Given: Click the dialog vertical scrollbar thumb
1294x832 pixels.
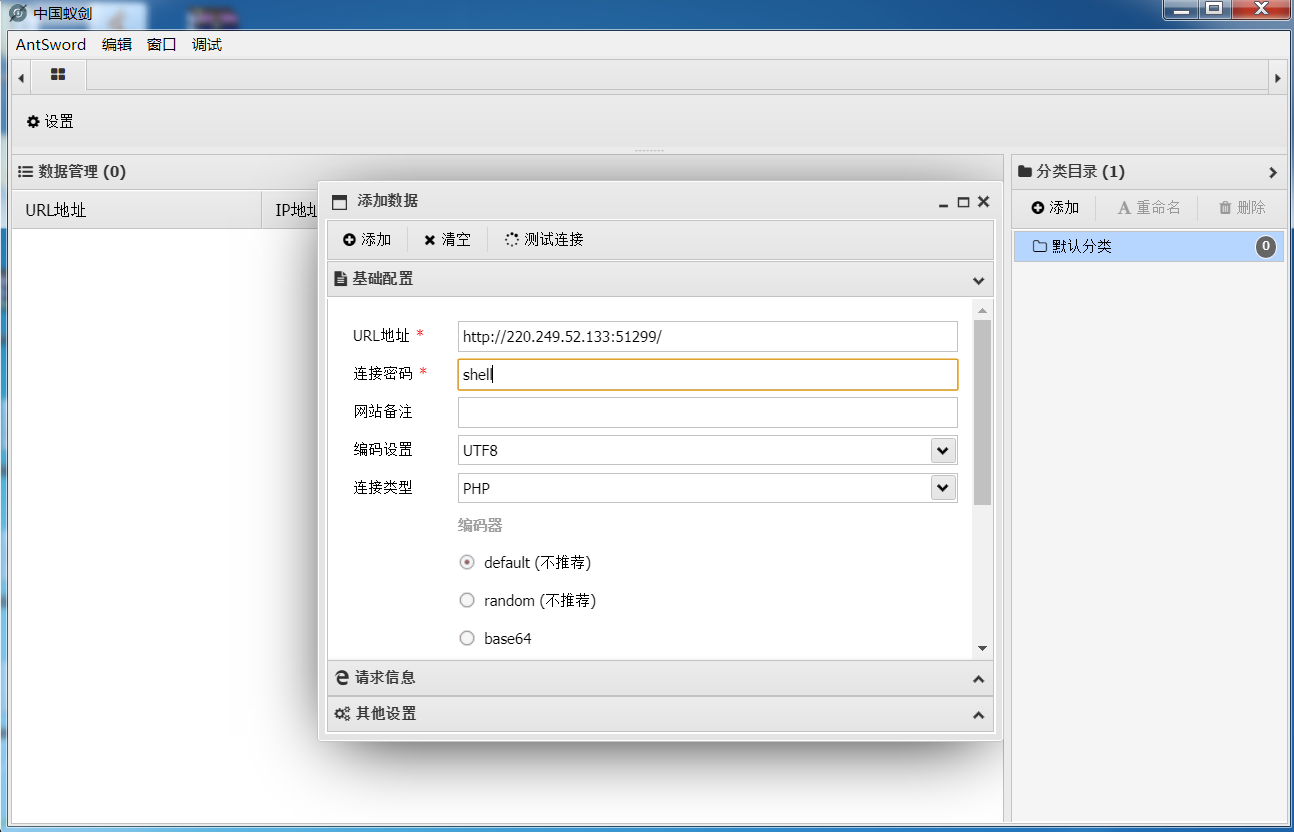Looking at the screenshot, I should click(982, 412).
